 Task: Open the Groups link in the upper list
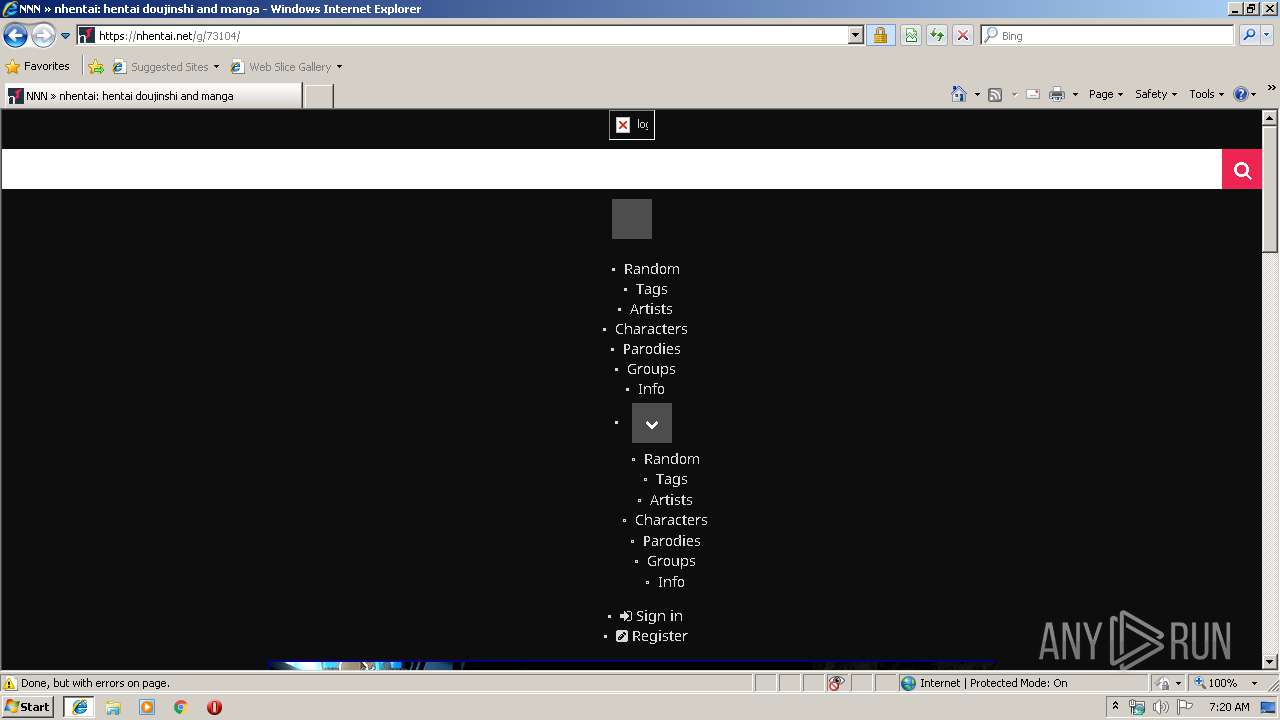pos(651,369)
